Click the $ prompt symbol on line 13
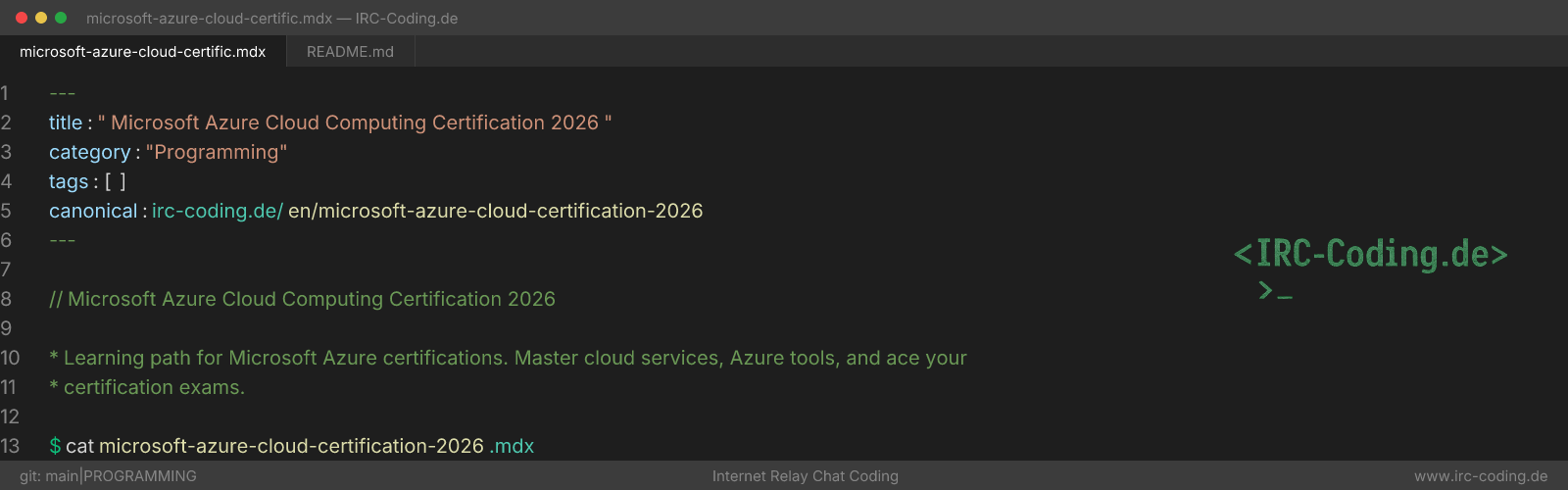This screenshot has width=1568, height=490. pos(55,446)
